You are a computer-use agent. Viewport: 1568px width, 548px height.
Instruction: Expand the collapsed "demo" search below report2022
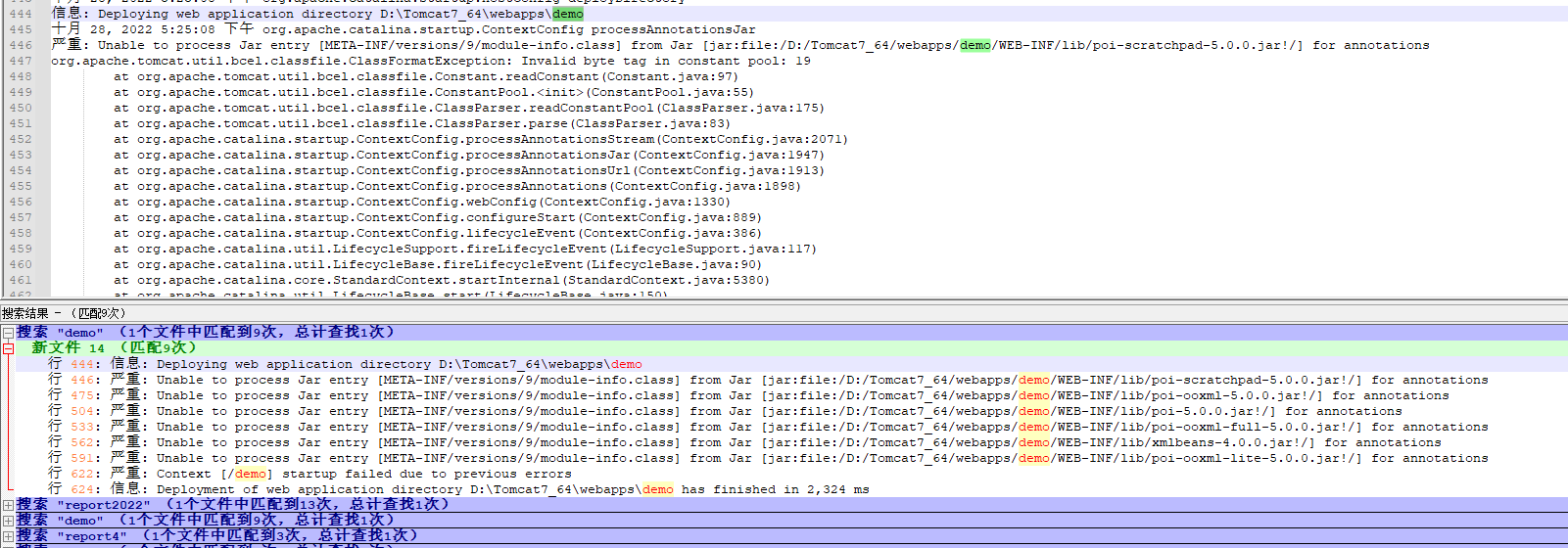pyautogui.click(x=8, y=521)
